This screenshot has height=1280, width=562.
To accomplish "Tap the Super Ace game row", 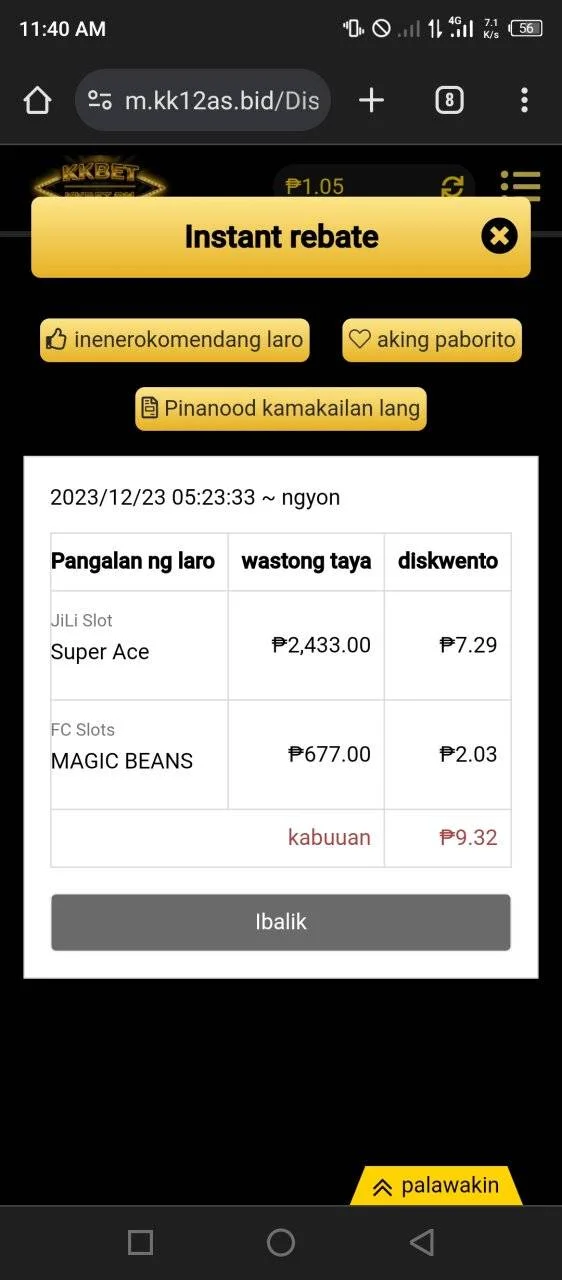I will (281, 645).
